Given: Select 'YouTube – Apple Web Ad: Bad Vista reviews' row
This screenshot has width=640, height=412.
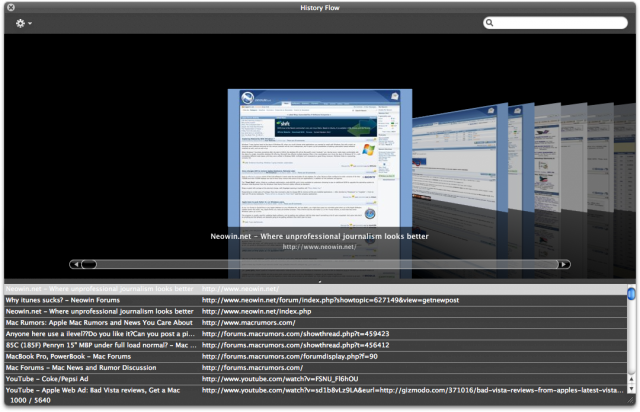Looking at the screenshot, I should [x=316, y=390].
